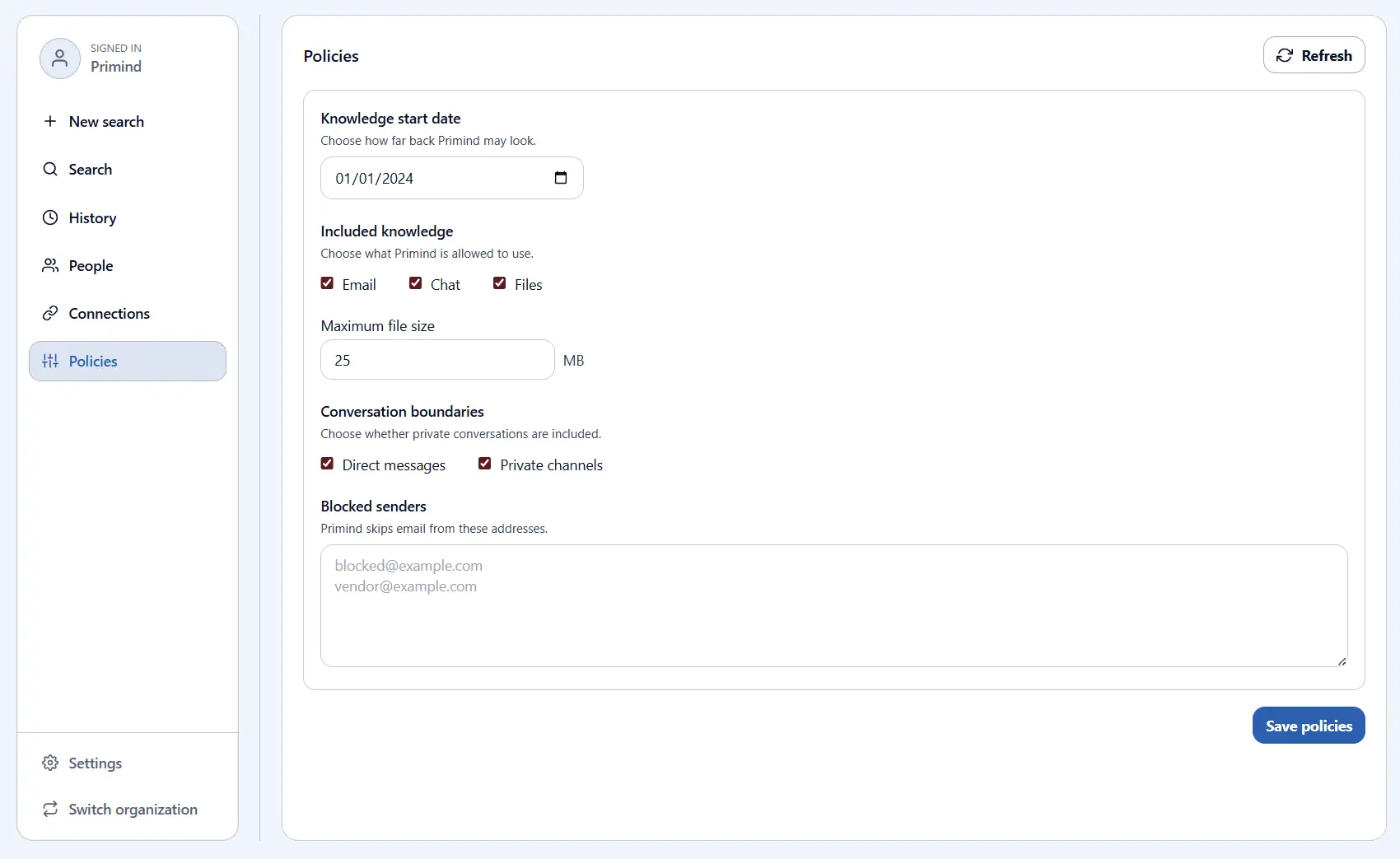Click the swap icon beside Switch organization

(x=50, y=809)
